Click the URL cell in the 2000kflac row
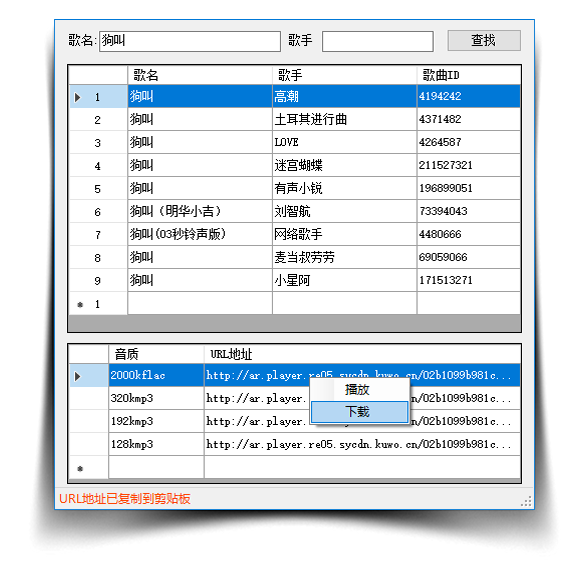The image size is (583, 573). (362, 376)
